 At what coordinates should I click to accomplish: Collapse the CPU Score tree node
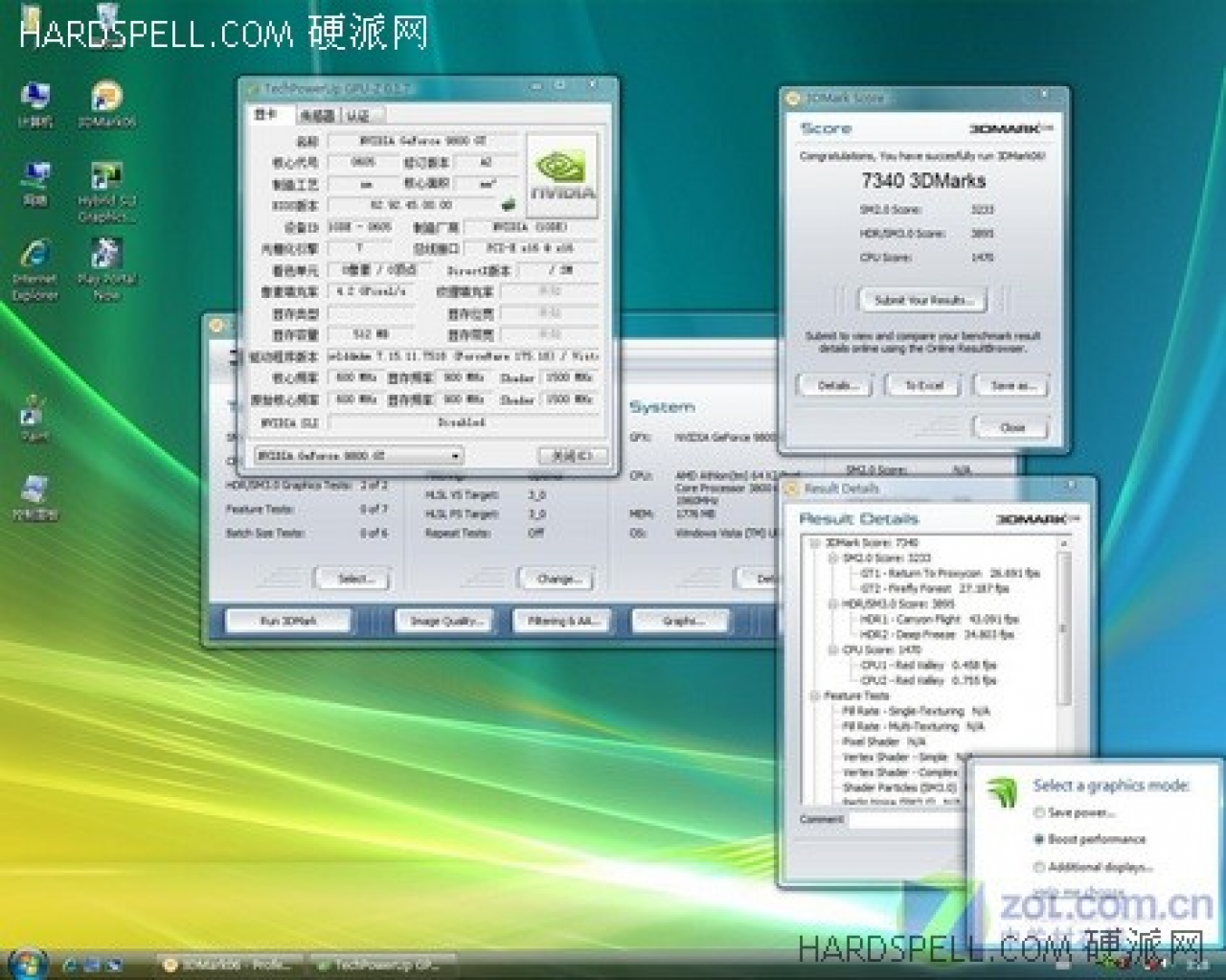click(x=832, y=650)
